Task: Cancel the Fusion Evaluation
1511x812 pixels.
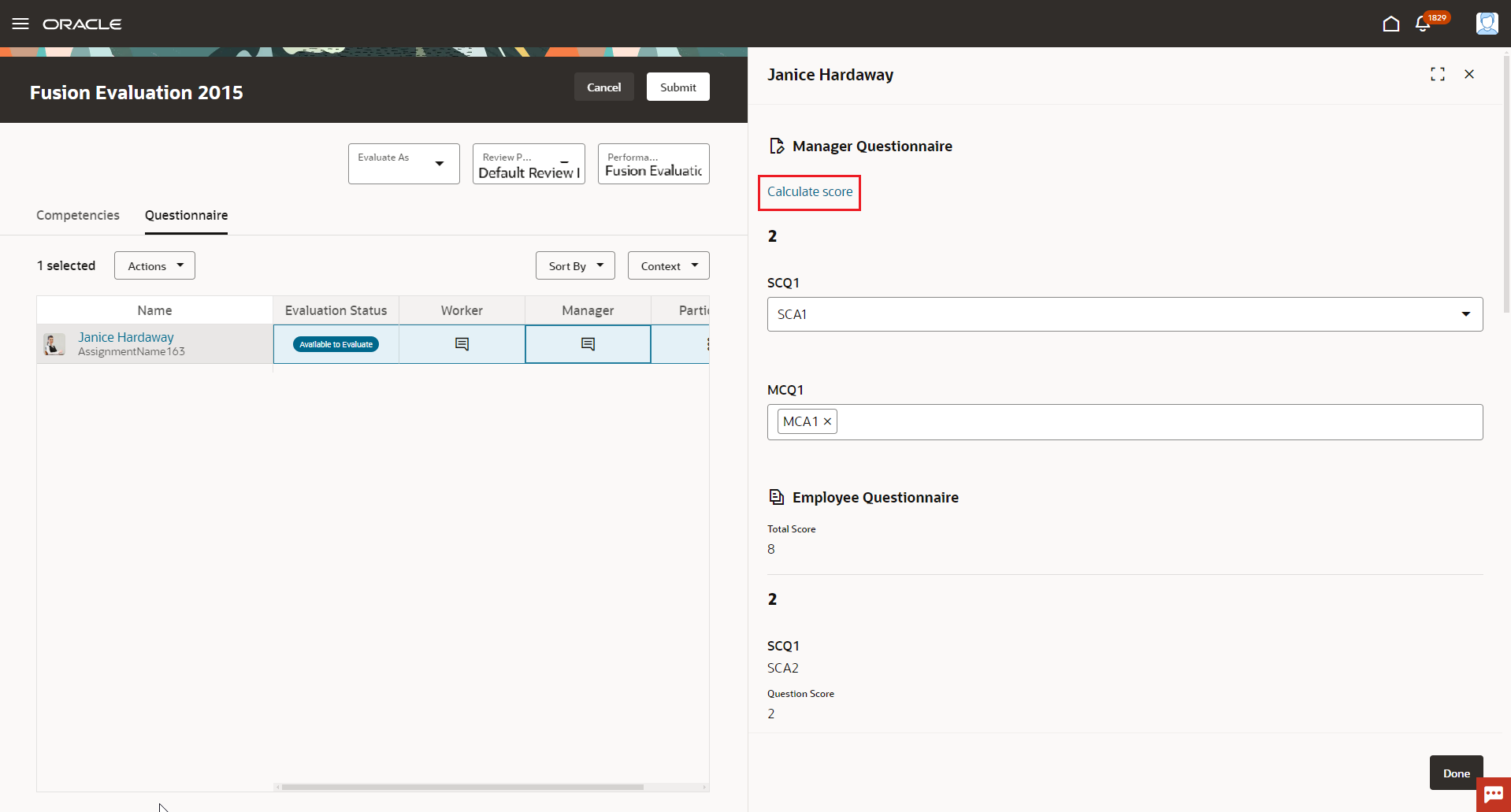Action: click(604, 87)
